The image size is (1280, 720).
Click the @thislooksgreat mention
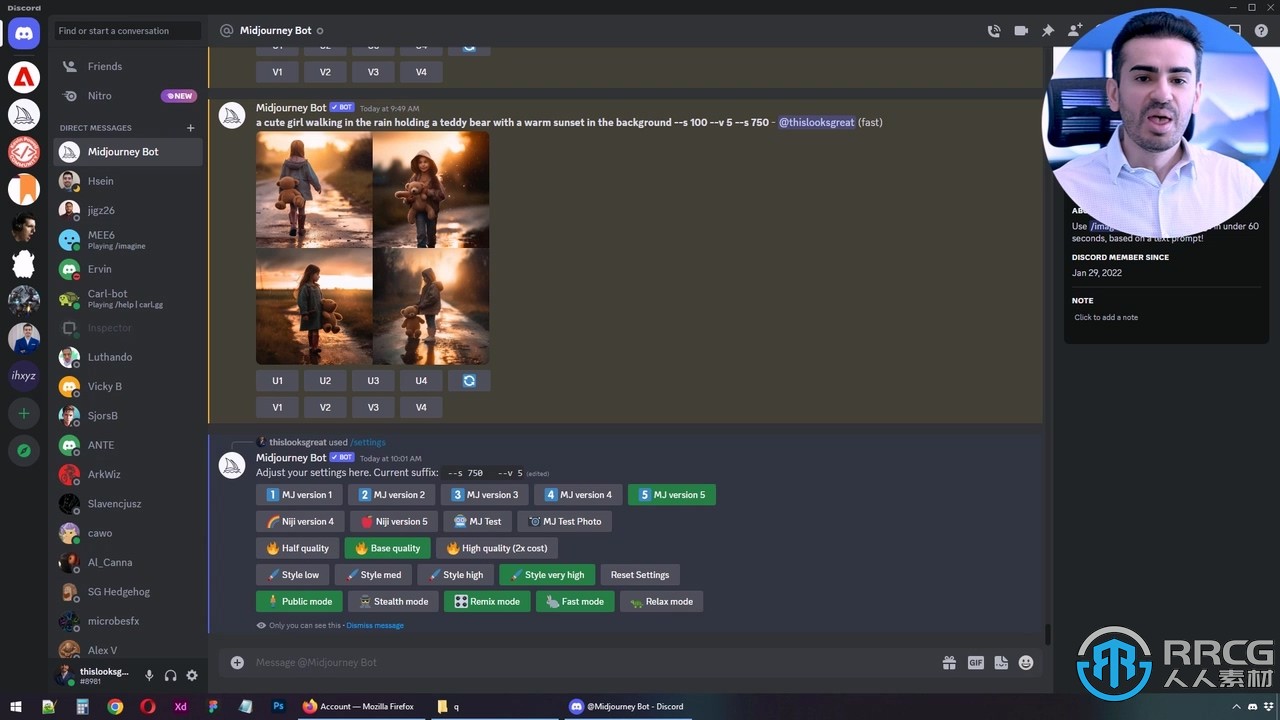[816, 122]
